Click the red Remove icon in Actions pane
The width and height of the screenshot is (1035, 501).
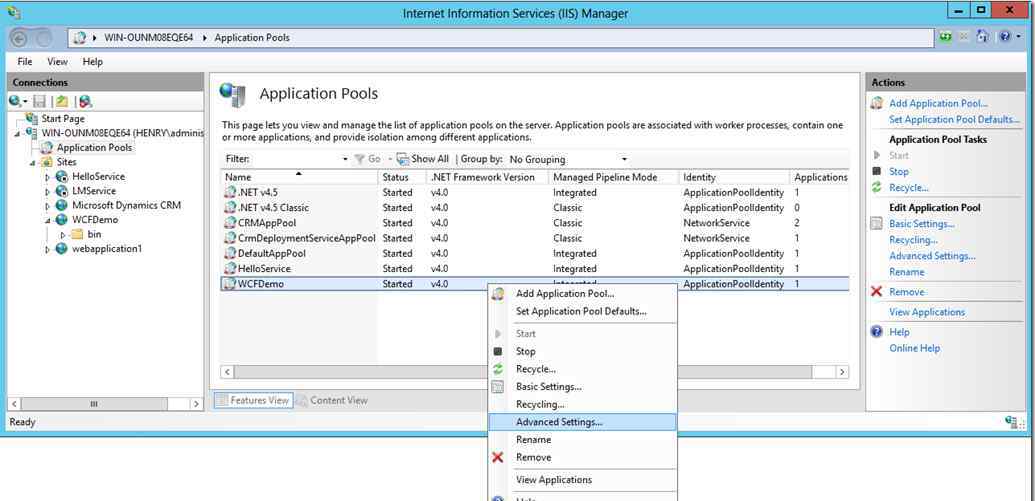click(877, 292)
